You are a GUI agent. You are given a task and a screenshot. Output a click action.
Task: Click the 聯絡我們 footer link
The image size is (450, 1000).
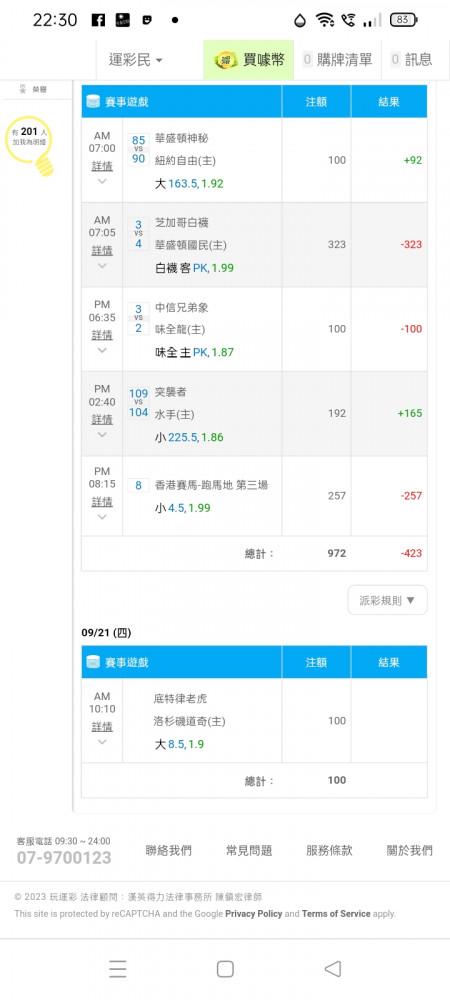click(x=169, y=850)
